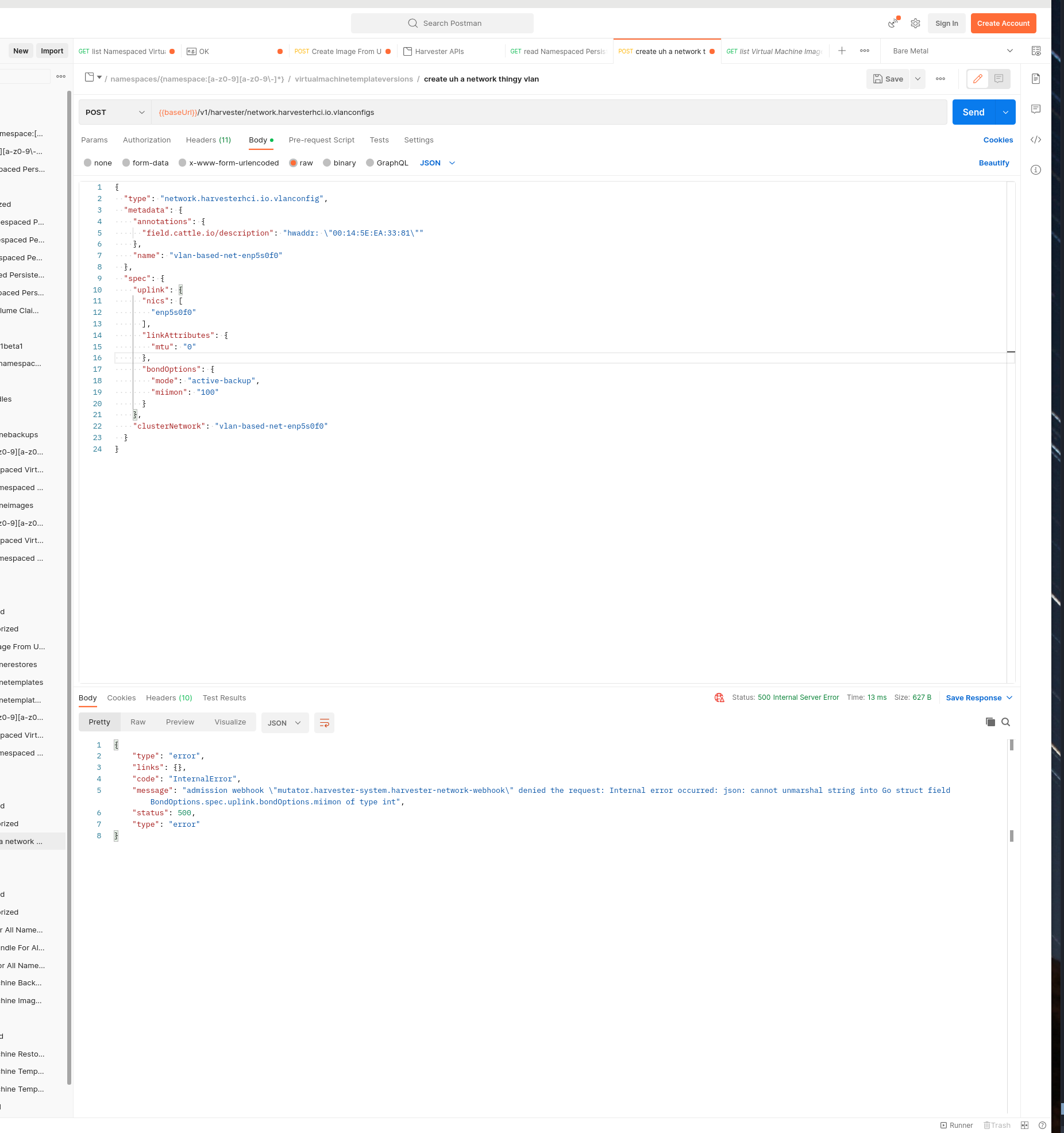Viewport: 1064px width, 1133px height.
Task: Click the Send button
Action: pyautogui.click(x=973, y=112)
